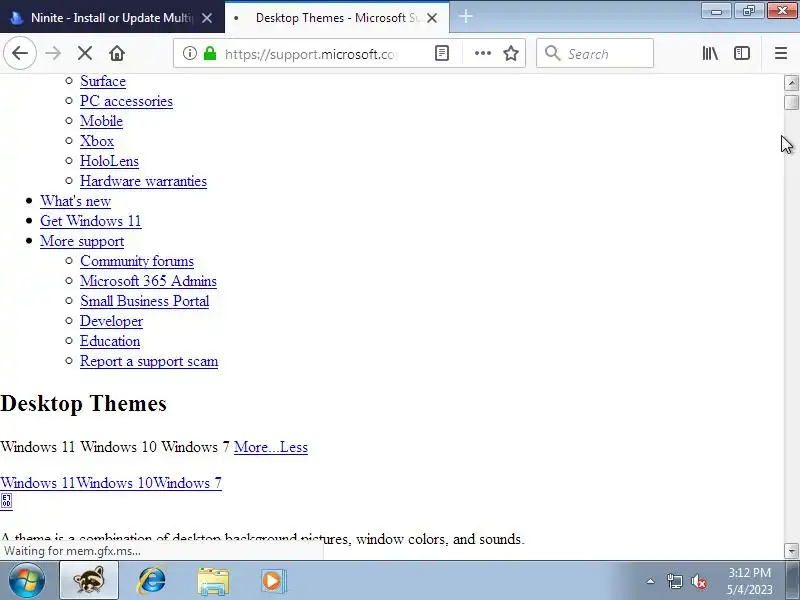Follow the Developer link
800x600 pixels.
111,321
